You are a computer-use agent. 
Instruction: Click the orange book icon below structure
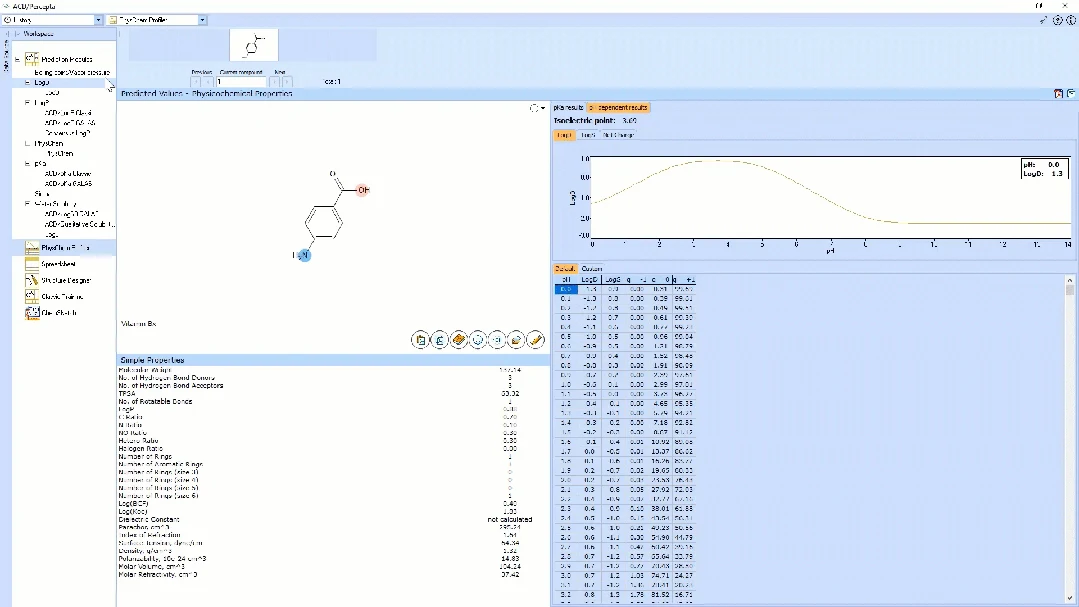point(459,339)
